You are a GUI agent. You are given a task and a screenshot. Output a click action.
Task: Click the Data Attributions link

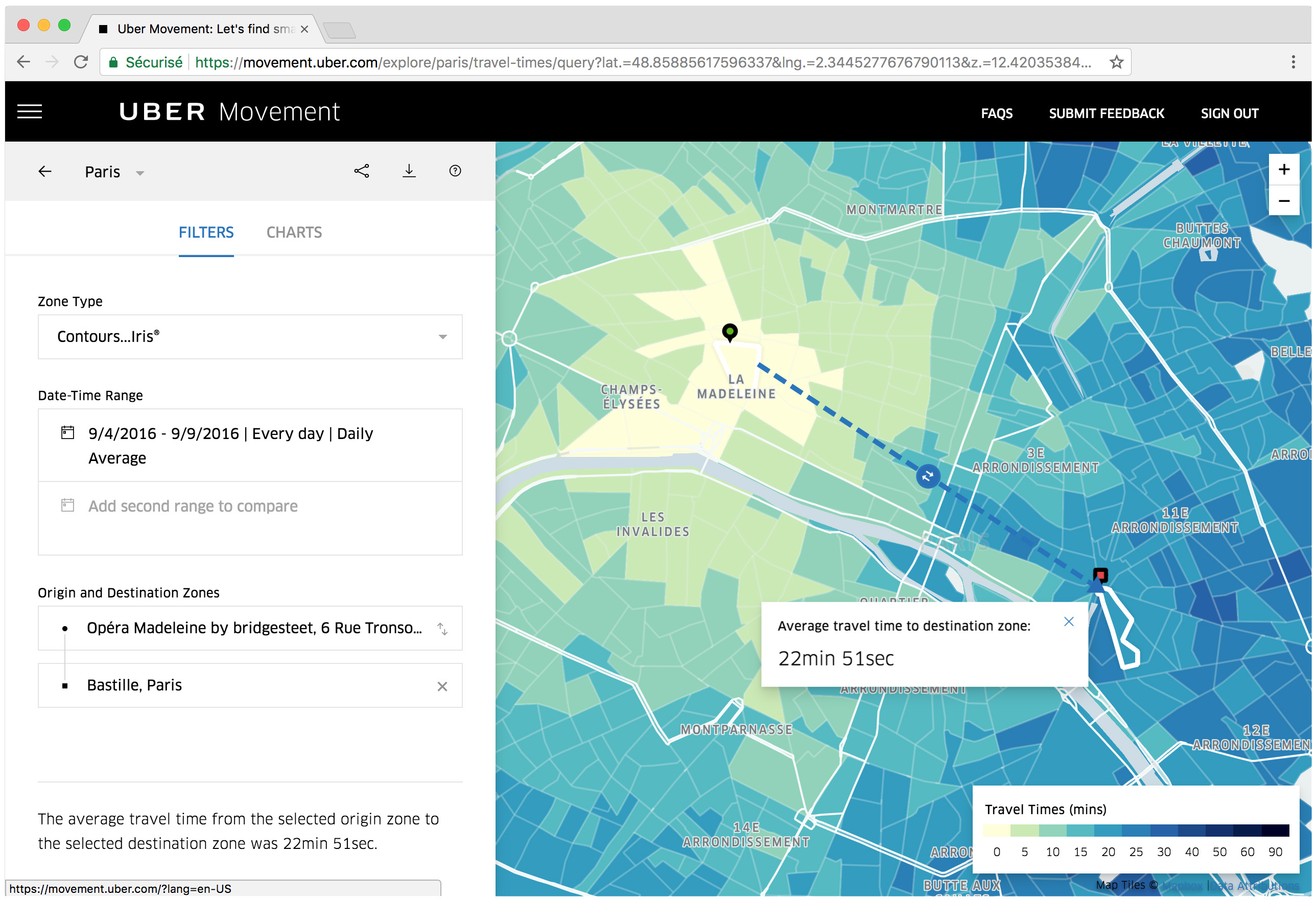tap(1255, 885)
